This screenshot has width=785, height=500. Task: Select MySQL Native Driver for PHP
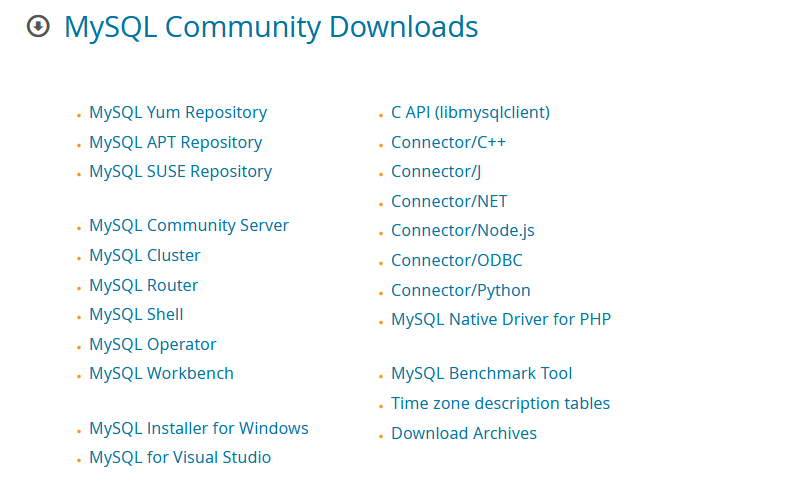tap(501, 319)
